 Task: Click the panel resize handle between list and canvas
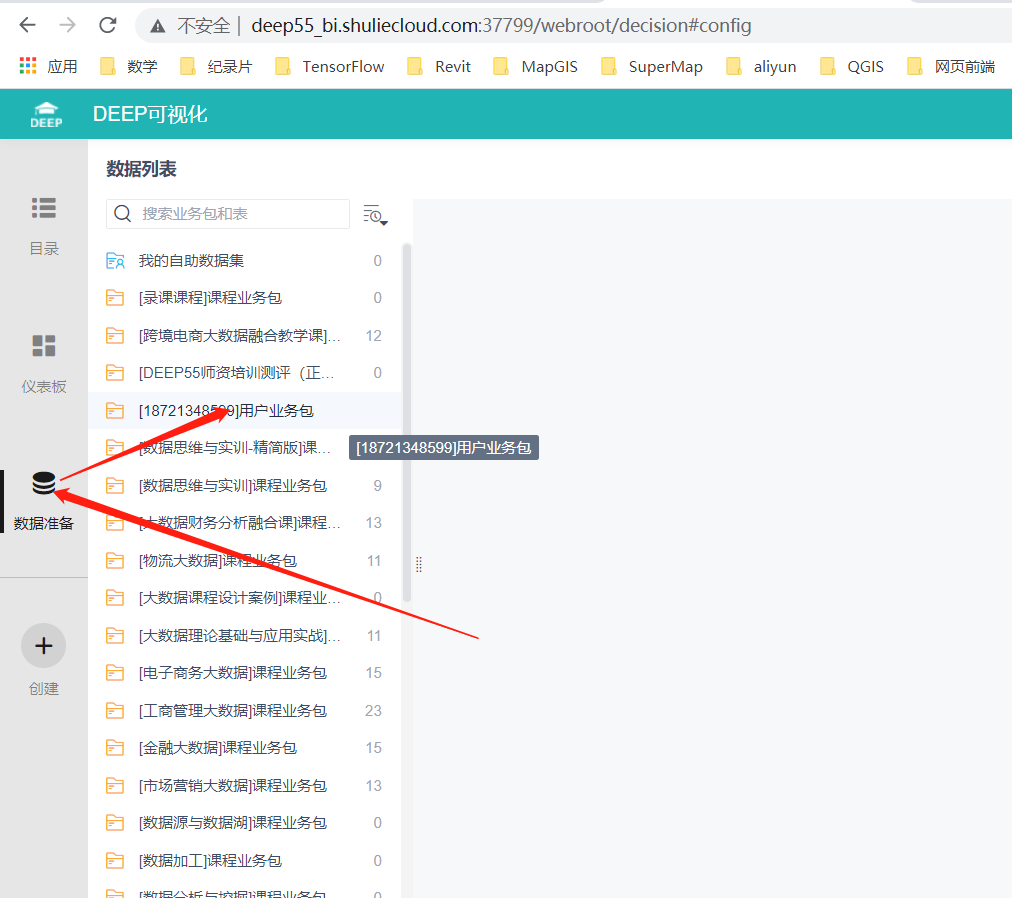[418, 564]
